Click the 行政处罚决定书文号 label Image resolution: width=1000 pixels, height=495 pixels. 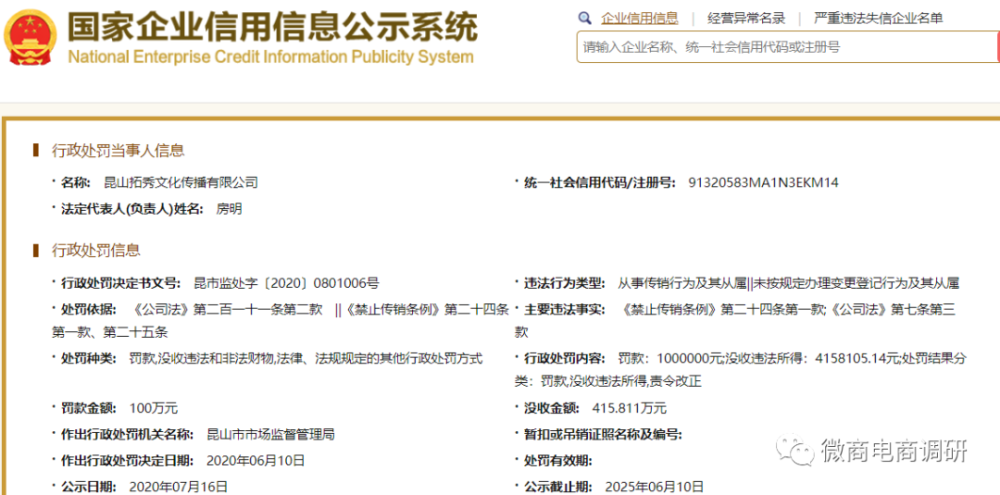[x=121, y=283]
